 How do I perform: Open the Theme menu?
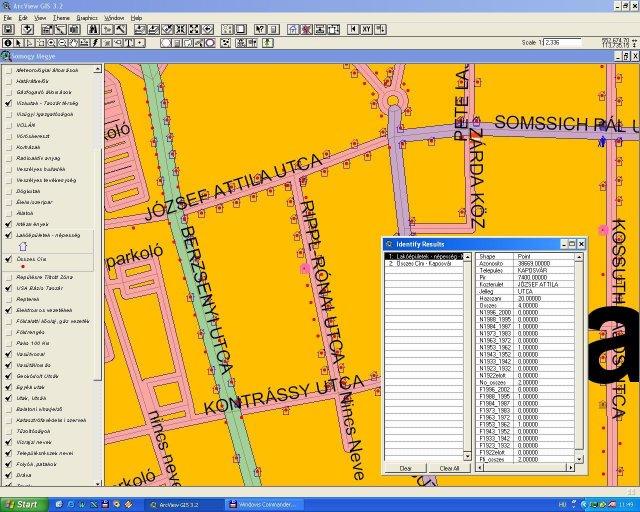(61, 18)
